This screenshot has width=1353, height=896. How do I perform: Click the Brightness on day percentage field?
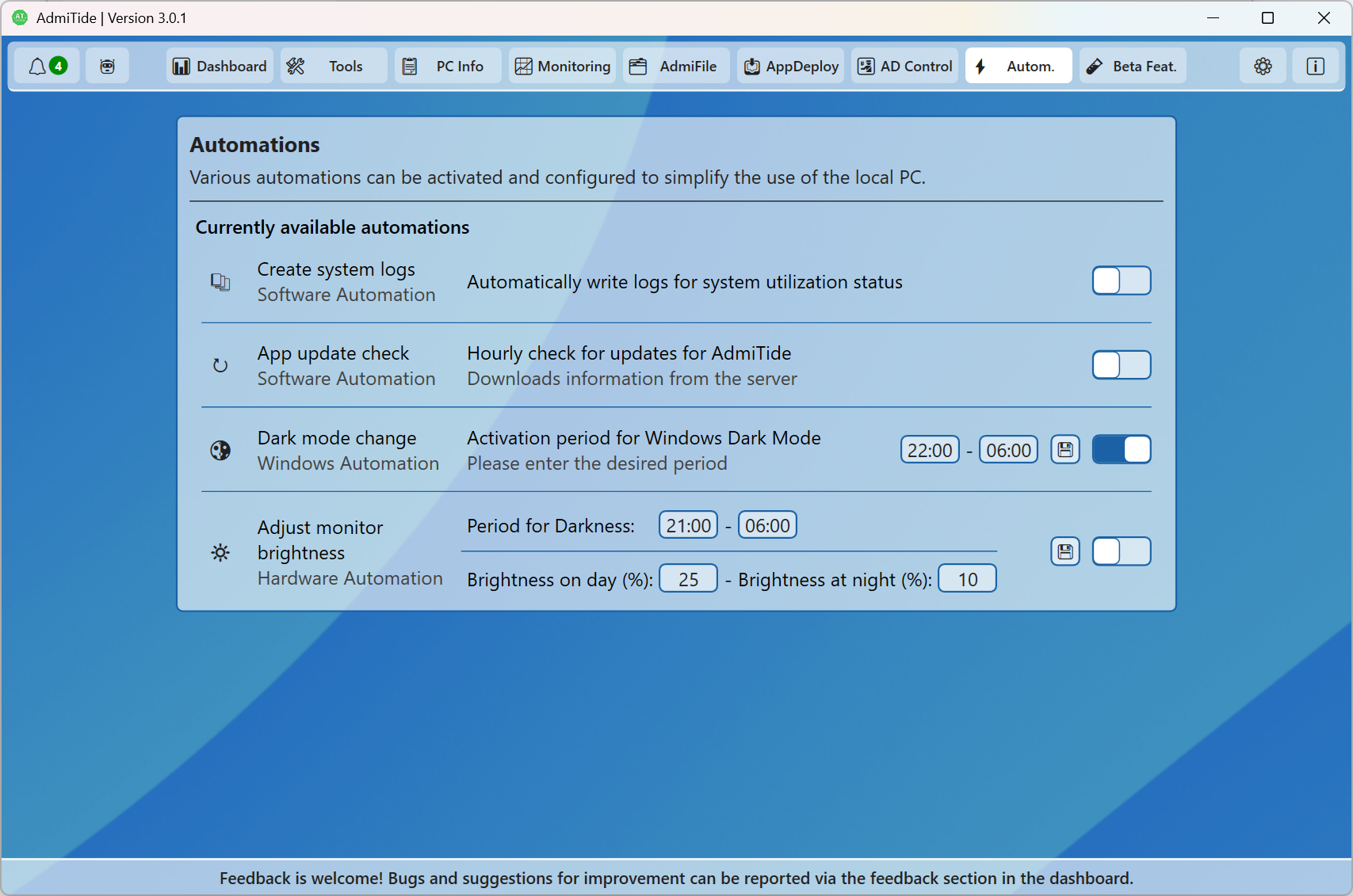click(688, 579)
